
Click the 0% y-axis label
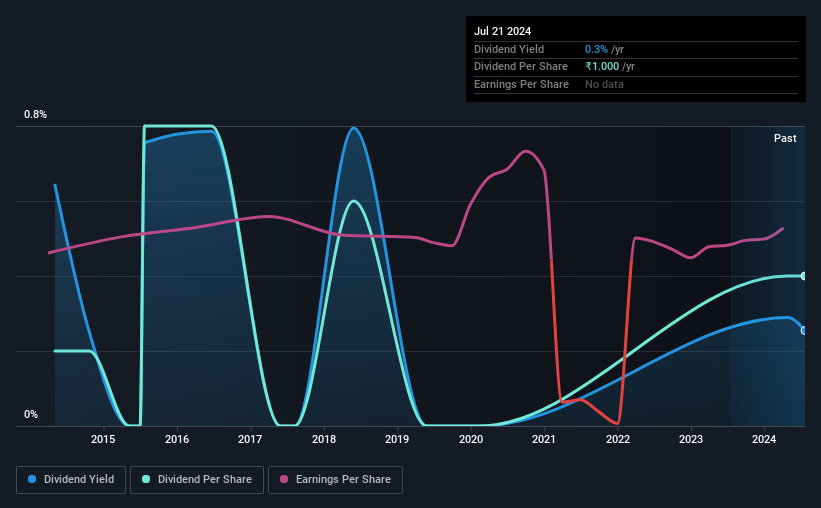pos(31,414)
